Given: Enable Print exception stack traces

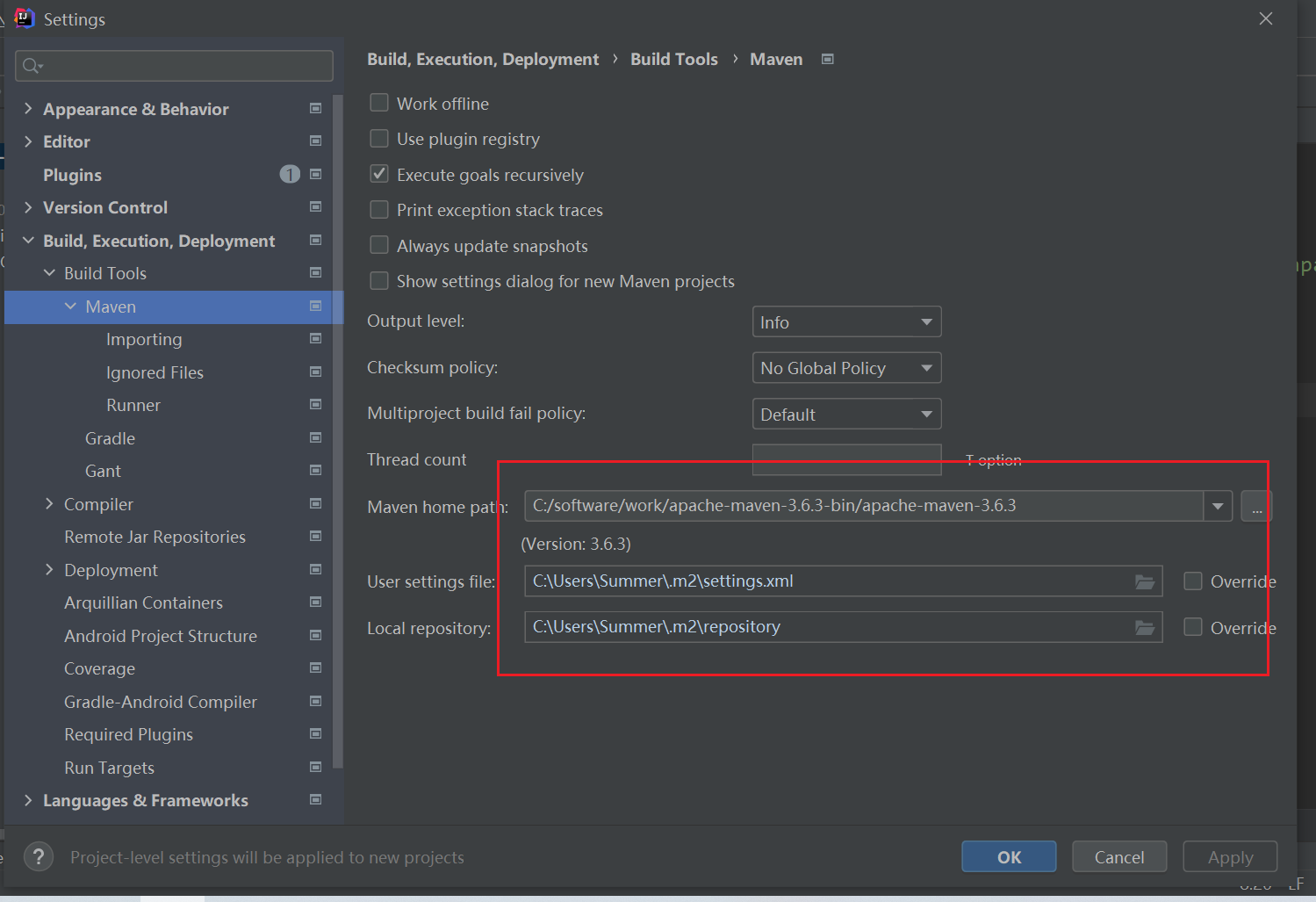Looking at the screenshot, I should click(x=379, y=210).
